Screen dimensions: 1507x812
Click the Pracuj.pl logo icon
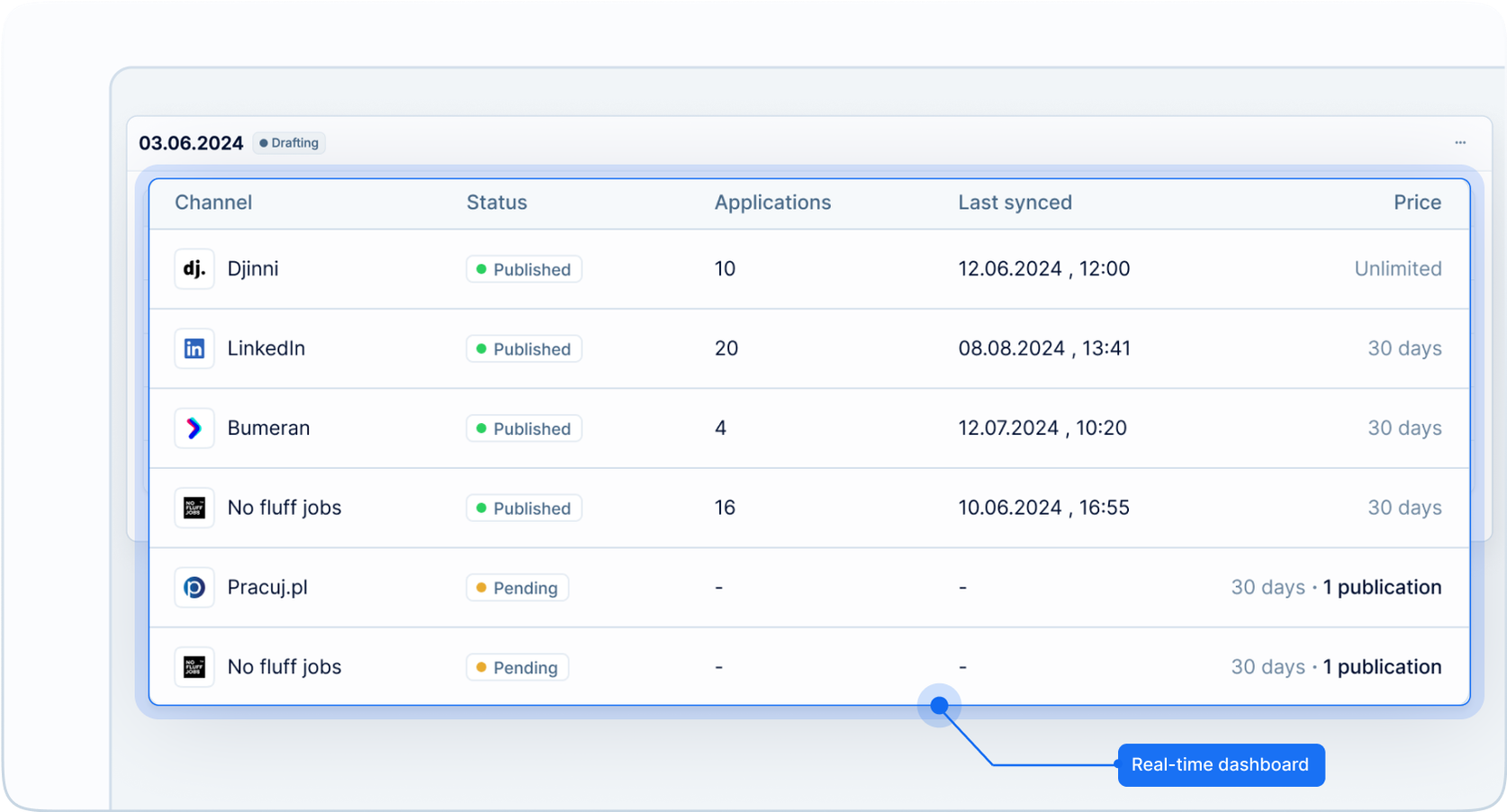pos(194,588)
